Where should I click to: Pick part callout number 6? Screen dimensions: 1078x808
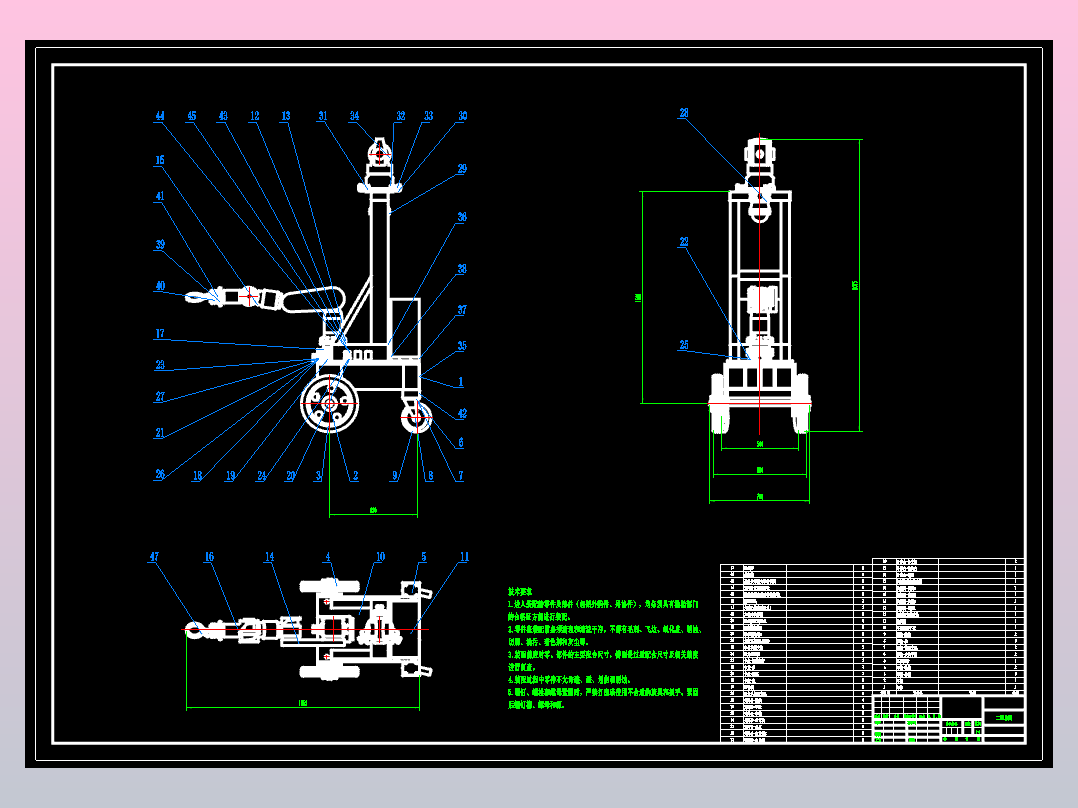(x=461, y=444)
